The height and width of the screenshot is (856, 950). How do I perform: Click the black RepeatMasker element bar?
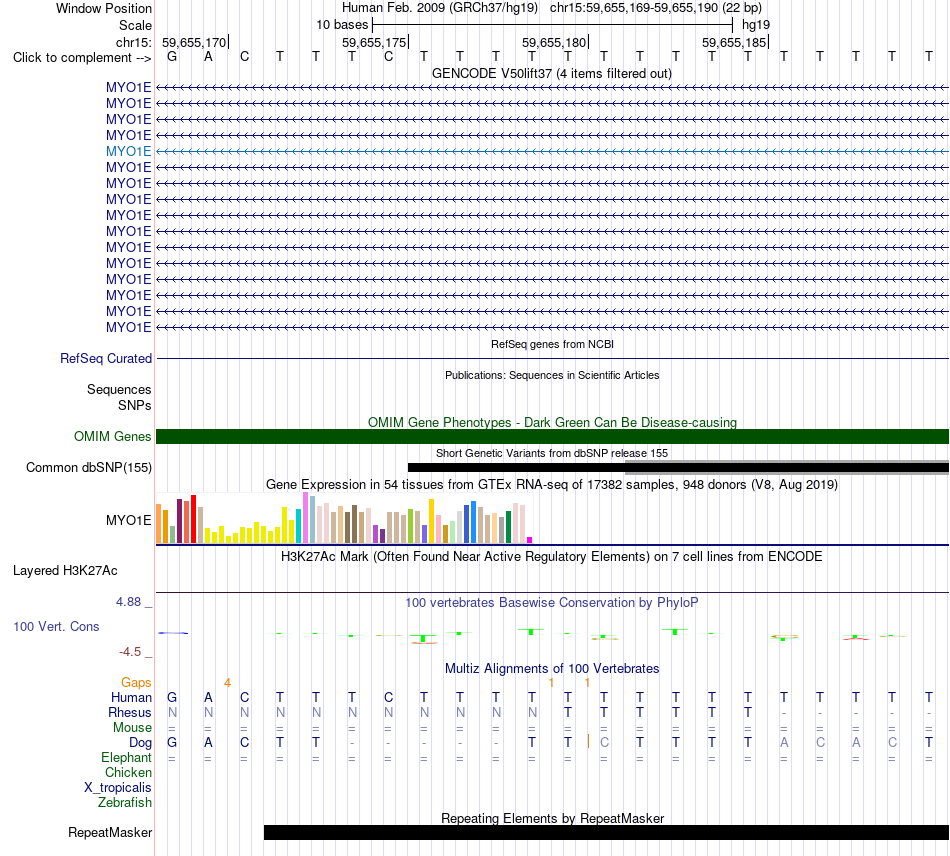[606, 832]
